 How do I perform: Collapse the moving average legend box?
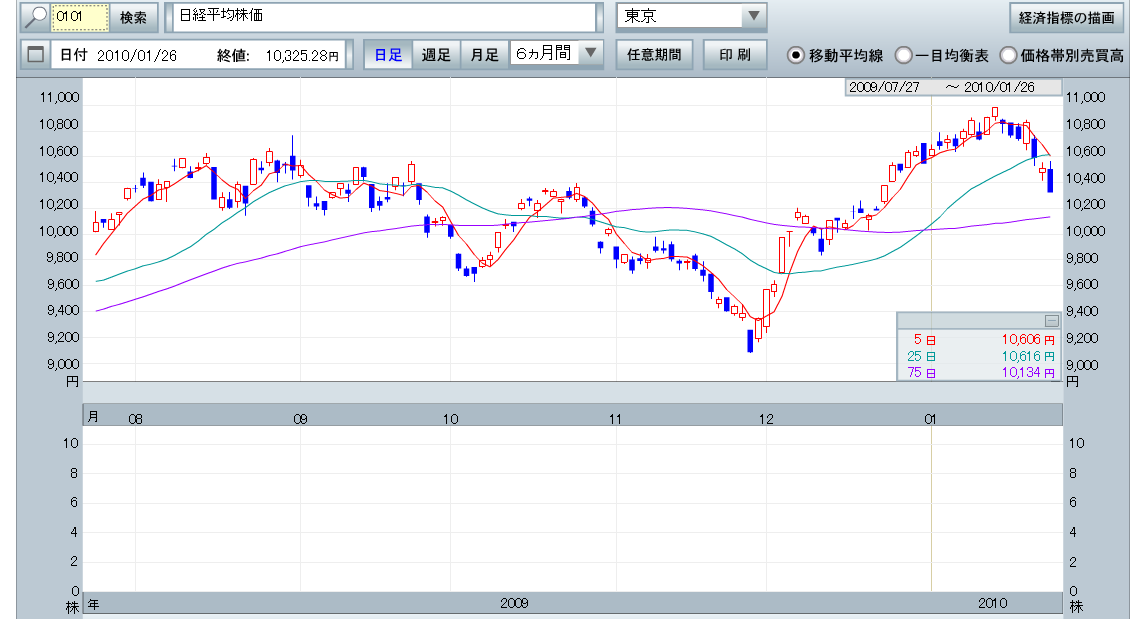pos(1051,321)
